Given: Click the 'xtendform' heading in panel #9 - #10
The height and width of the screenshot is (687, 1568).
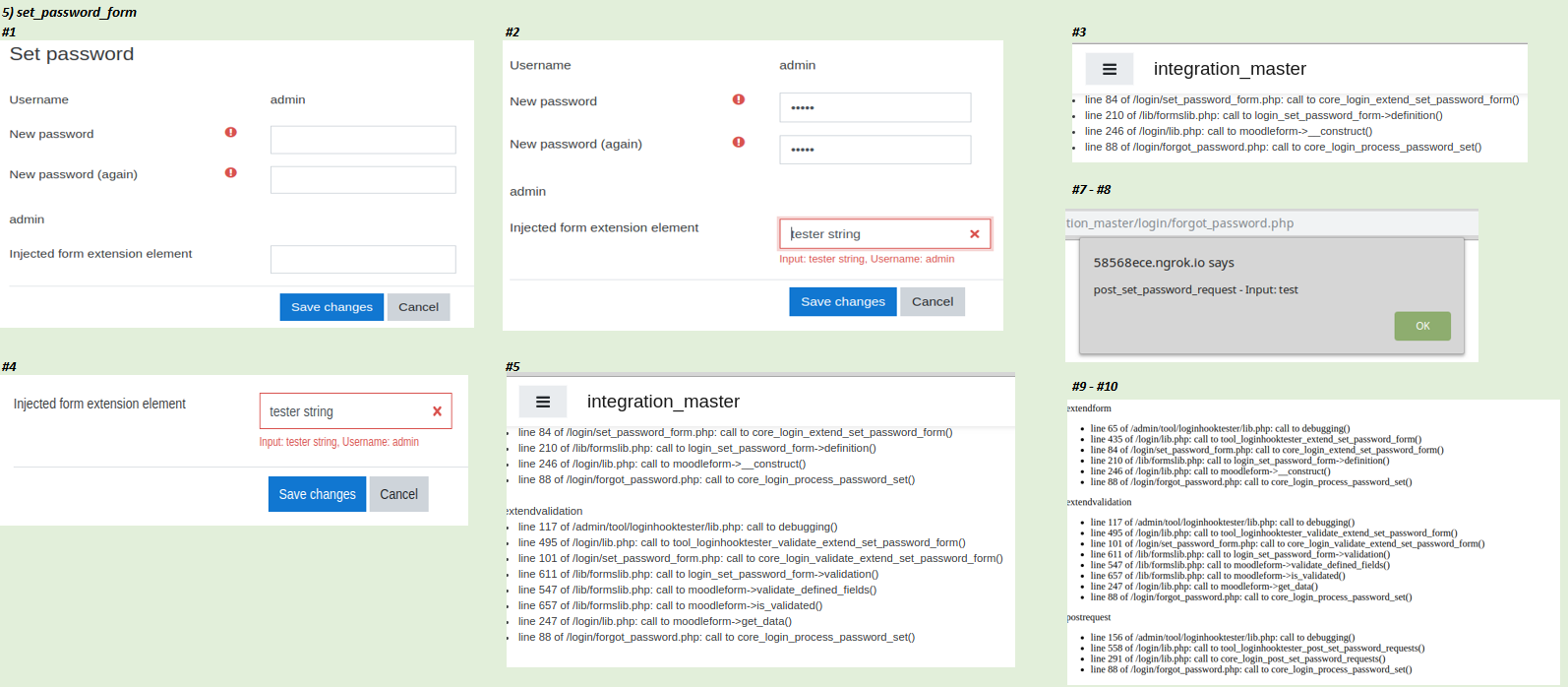Looking at the screenshot, I should [x=1089, y=407].
